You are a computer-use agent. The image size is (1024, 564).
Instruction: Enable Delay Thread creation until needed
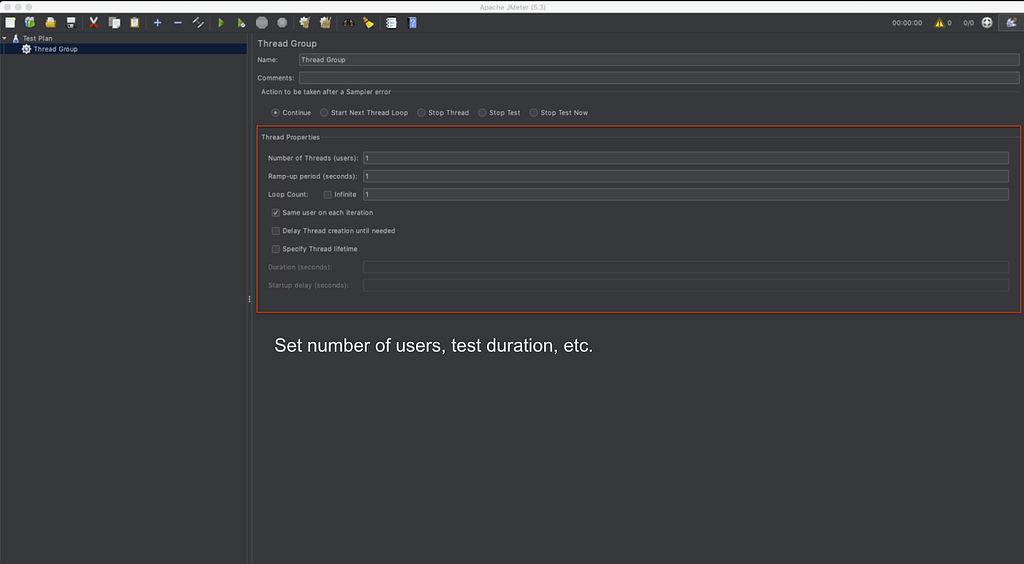tap(276, 231)
